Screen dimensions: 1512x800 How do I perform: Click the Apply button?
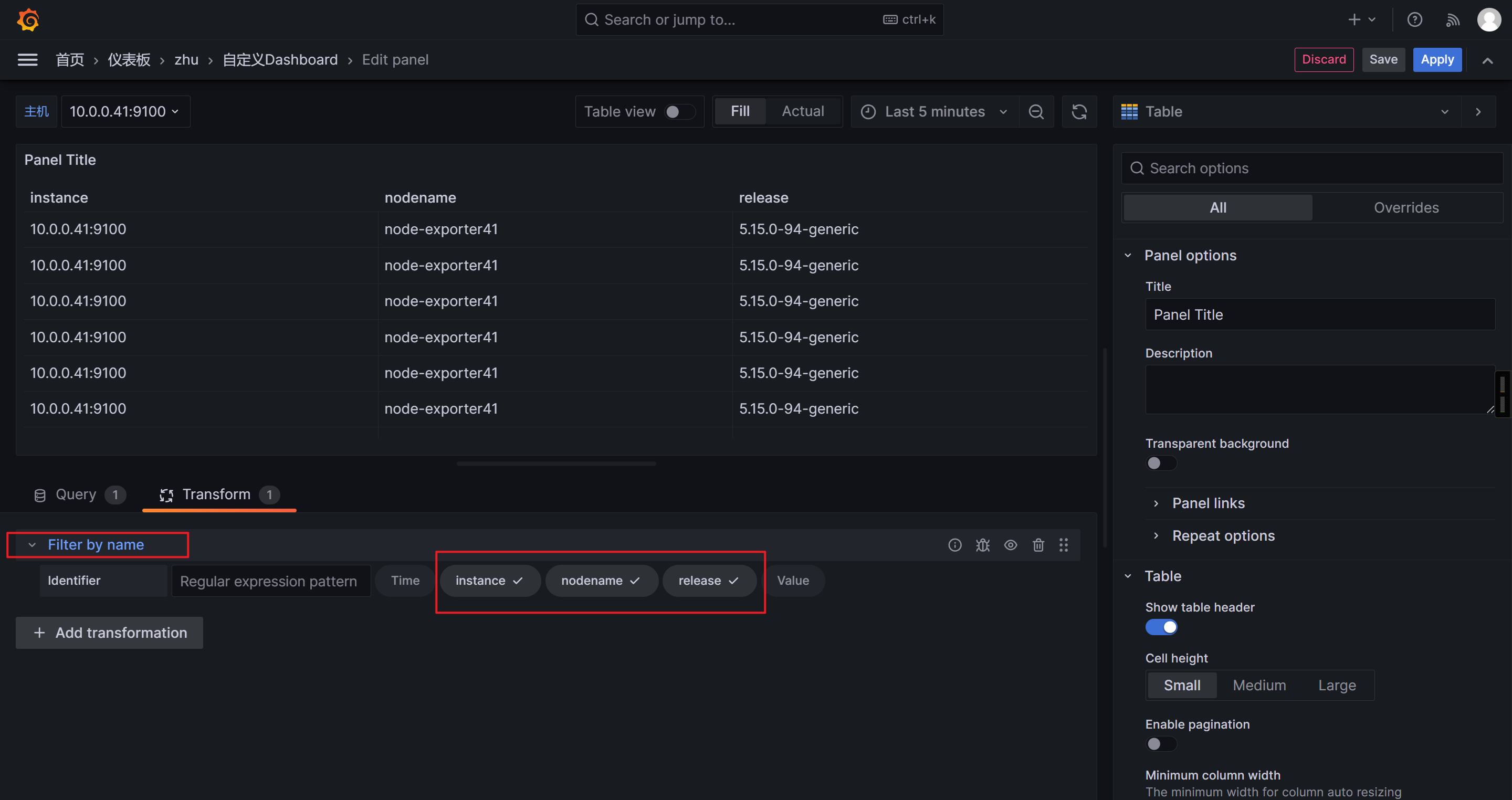[1437, 60]
